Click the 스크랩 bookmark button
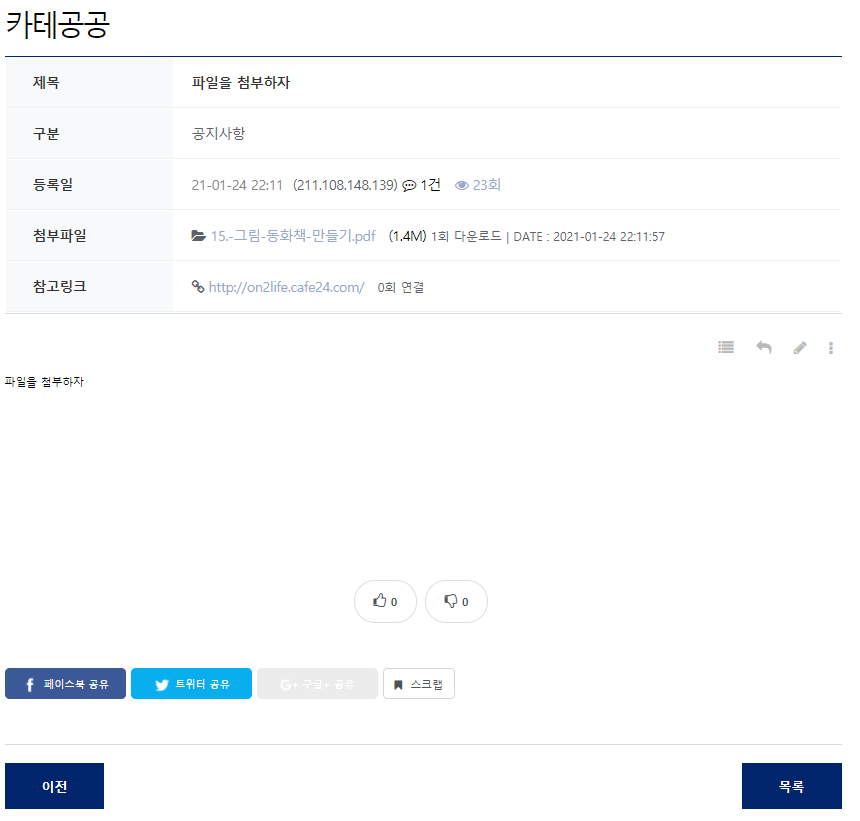Image resolution: width=860 pixels, height=821 pixels. click(418, 684)
